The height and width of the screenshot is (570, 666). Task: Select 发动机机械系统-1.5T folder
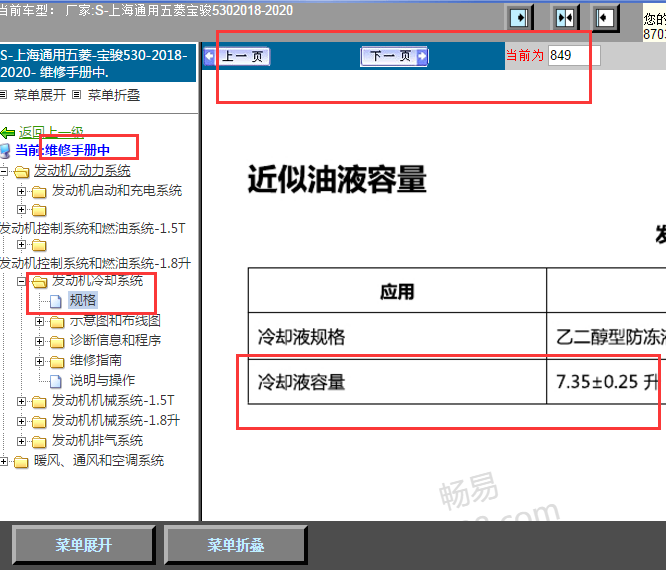(x=113, y=400)
